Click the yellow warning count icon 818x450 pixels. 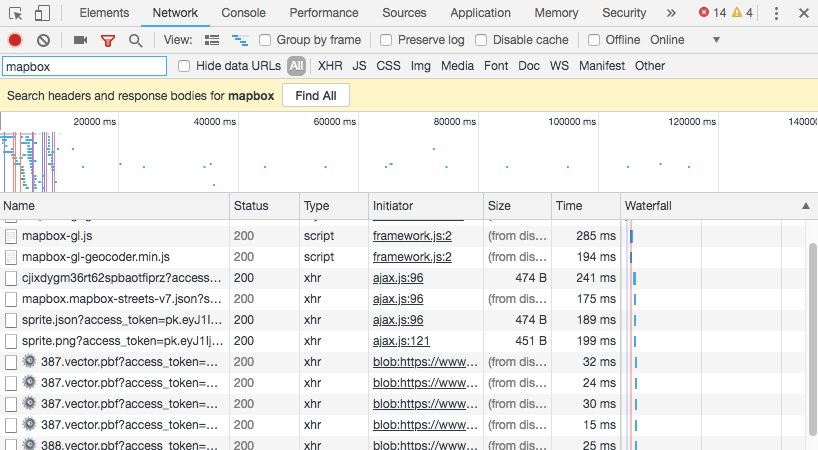click(x=737, y=13)
